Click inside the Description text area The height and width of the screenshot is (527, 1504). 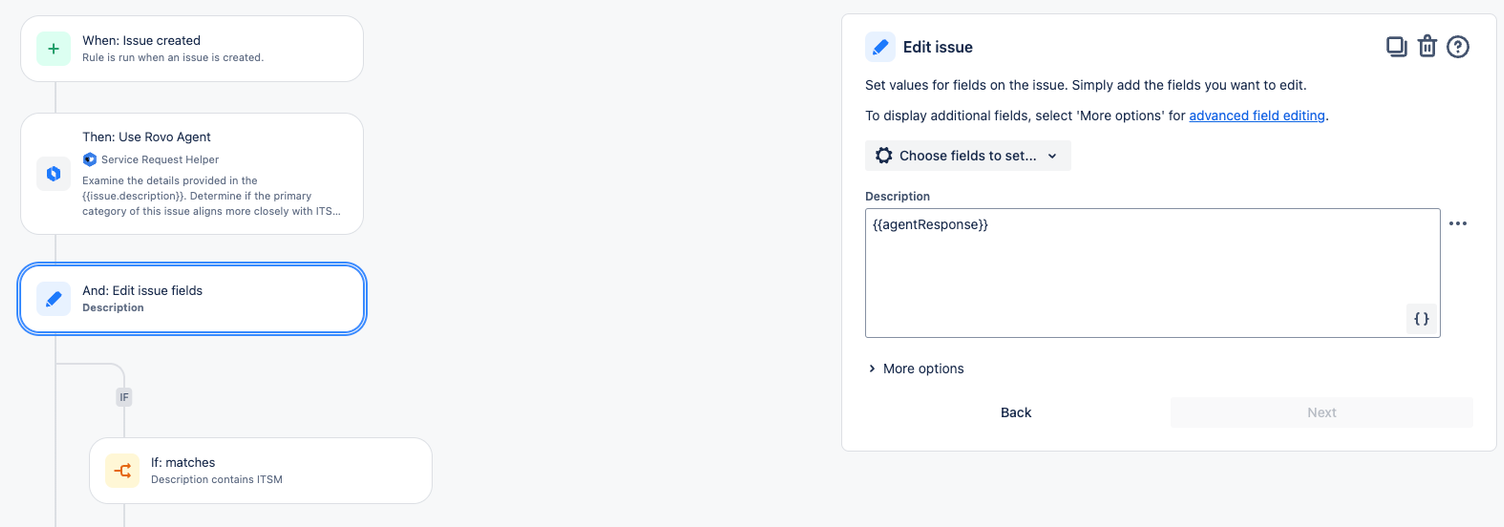1152,273
